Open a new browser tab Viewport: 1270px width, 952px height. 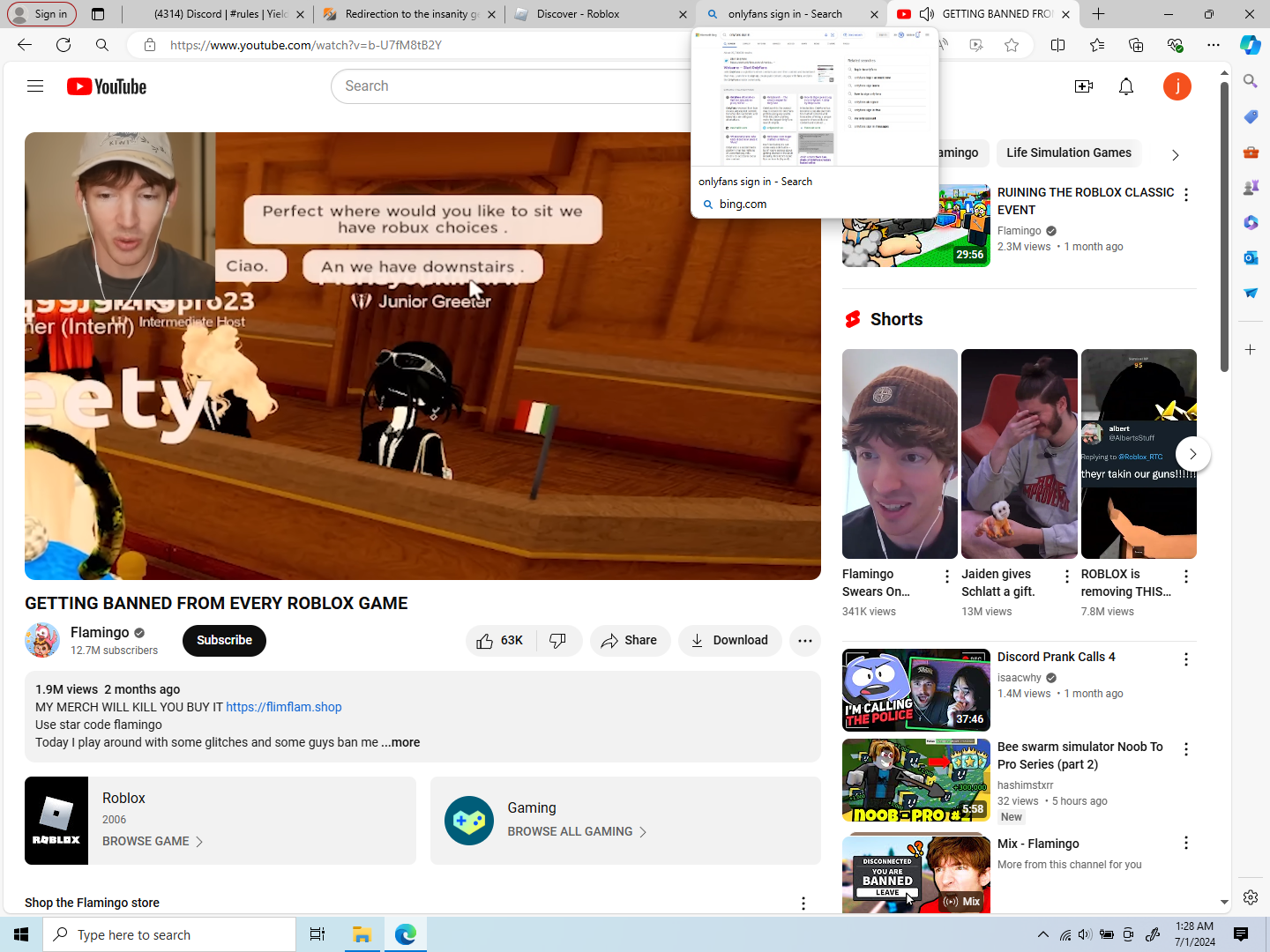tap(1098, 14)
